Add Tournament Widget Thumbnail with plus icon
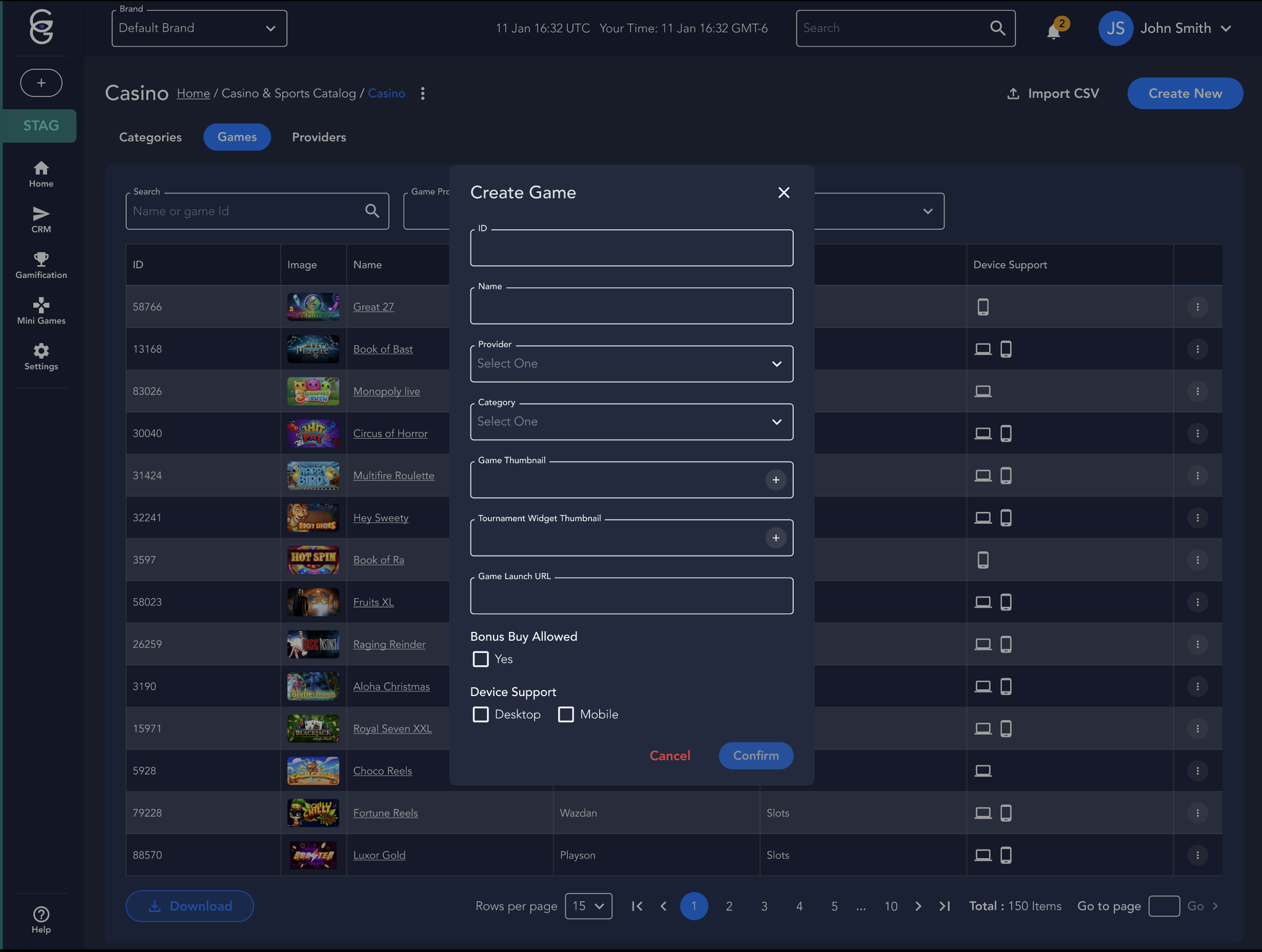The image size is (1262, 952). coord(775,538)
